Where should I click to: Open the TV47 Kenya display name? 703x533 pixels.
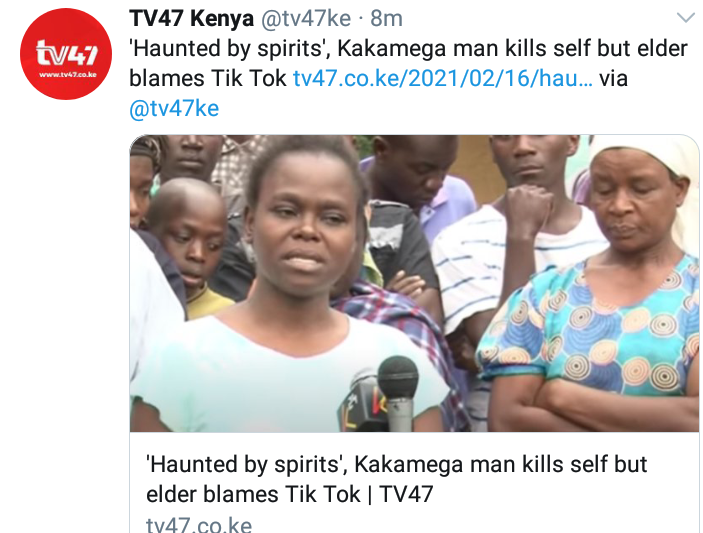click(191, 19)
